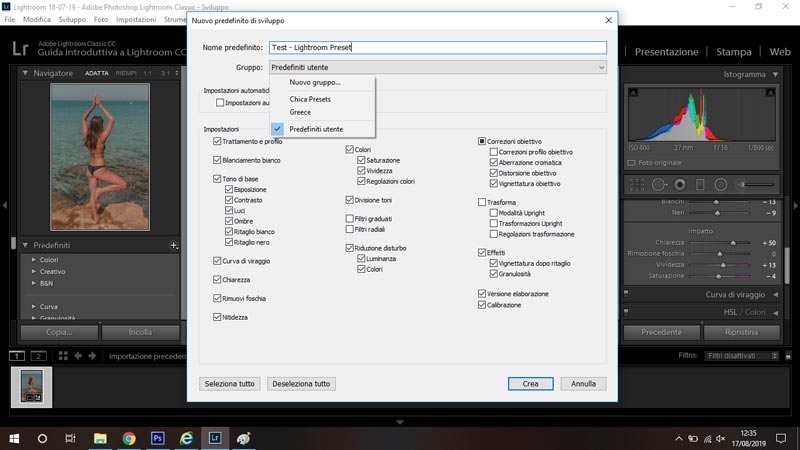Open the Filtri disattivati filter dropdown
The image size is (800, 450).
click(742, 356)
